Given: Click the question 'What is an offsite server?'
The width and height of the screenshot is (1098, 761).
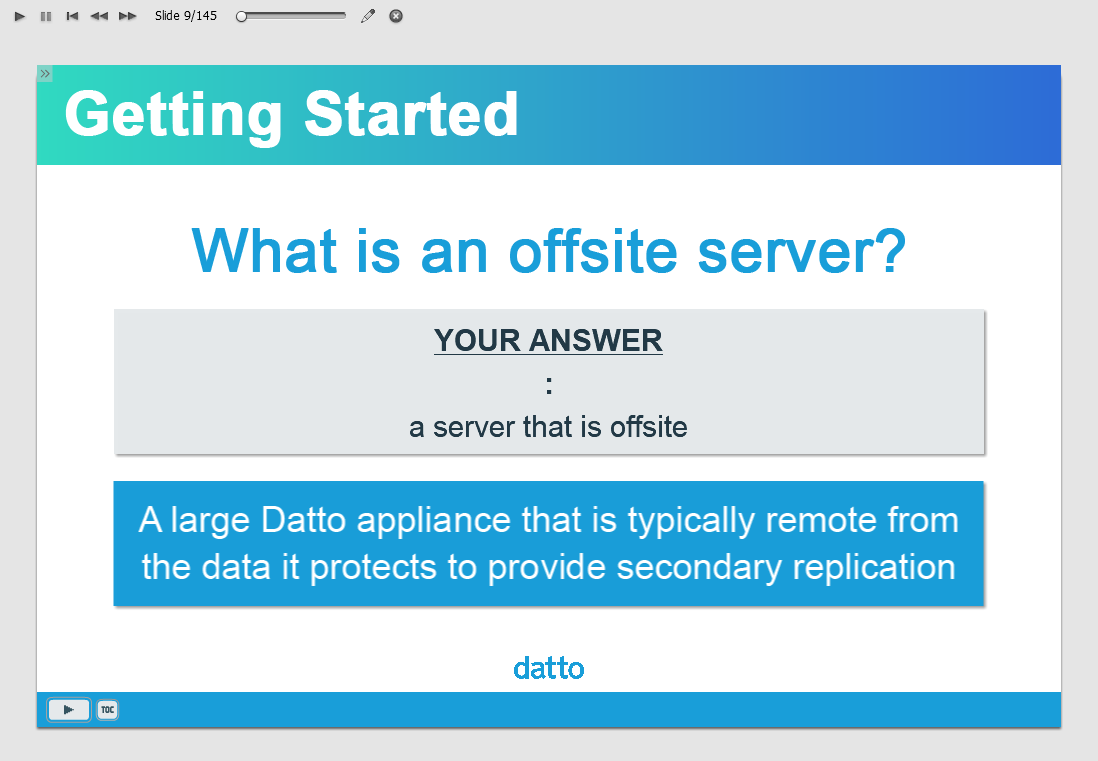Looking at the screenshot, I should coord(549,251).
